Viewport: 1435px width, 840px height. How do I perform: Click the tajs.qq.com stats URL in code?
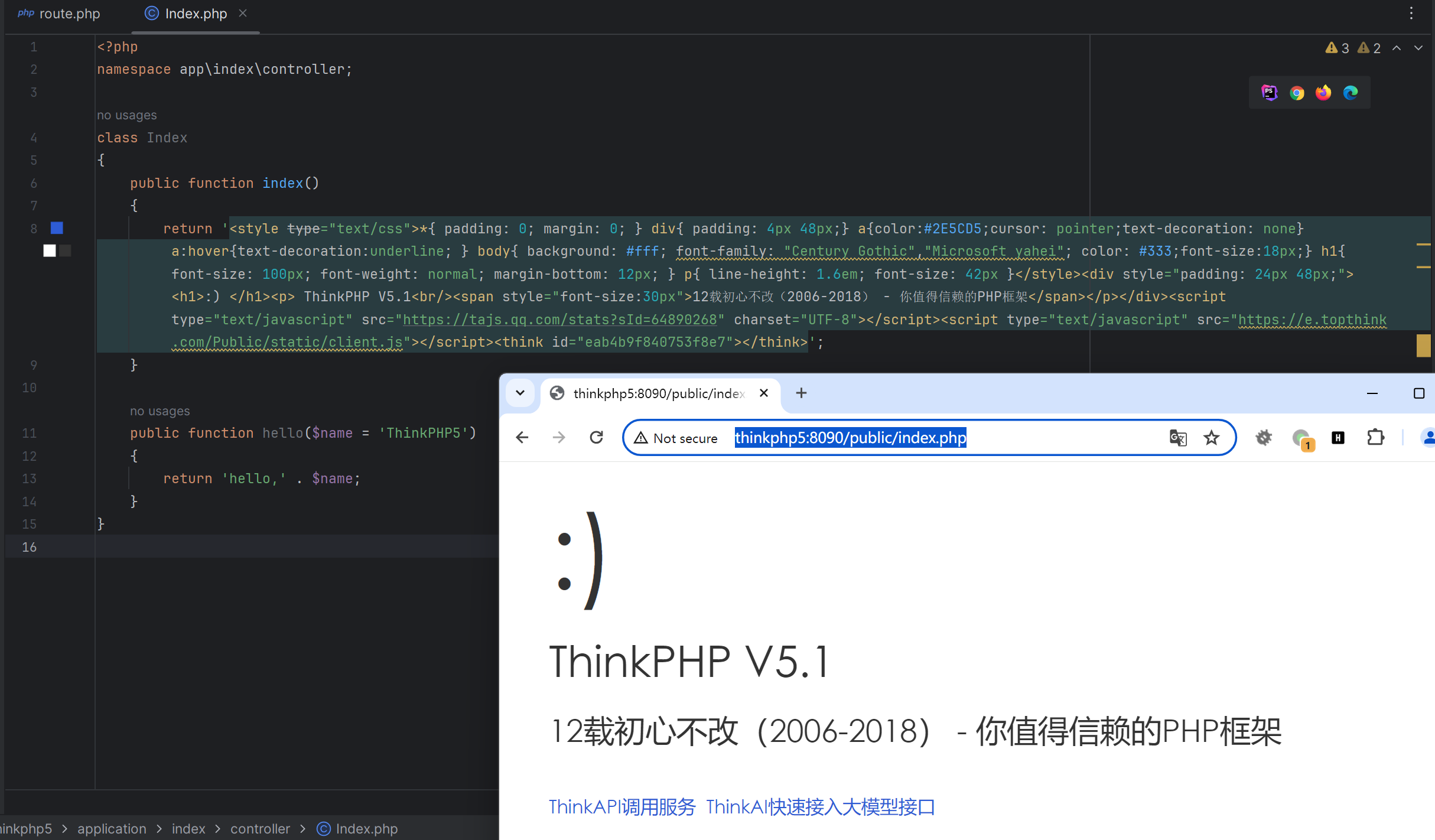[559, 320]
